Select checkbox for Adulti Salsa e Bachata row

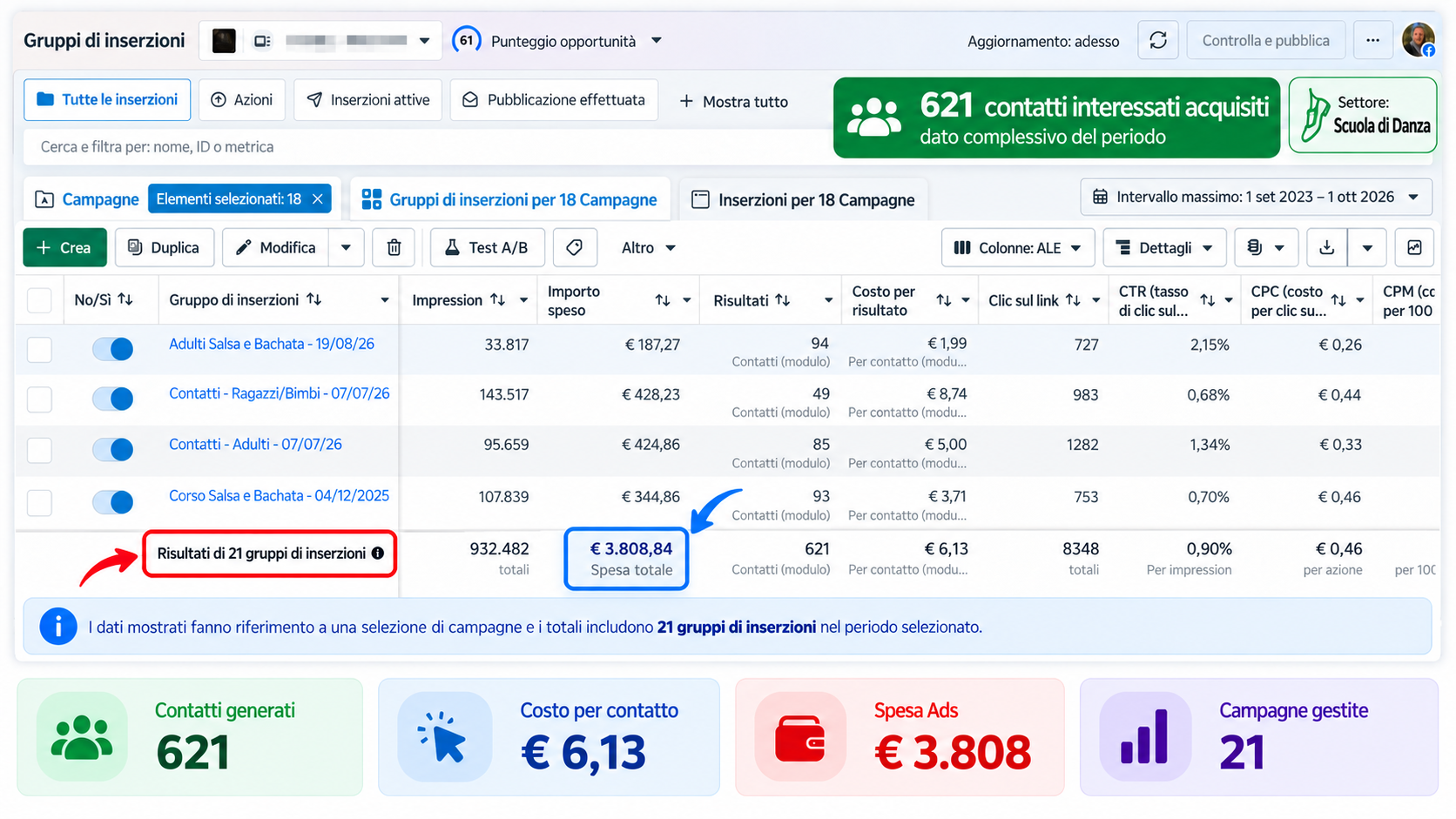39,350
